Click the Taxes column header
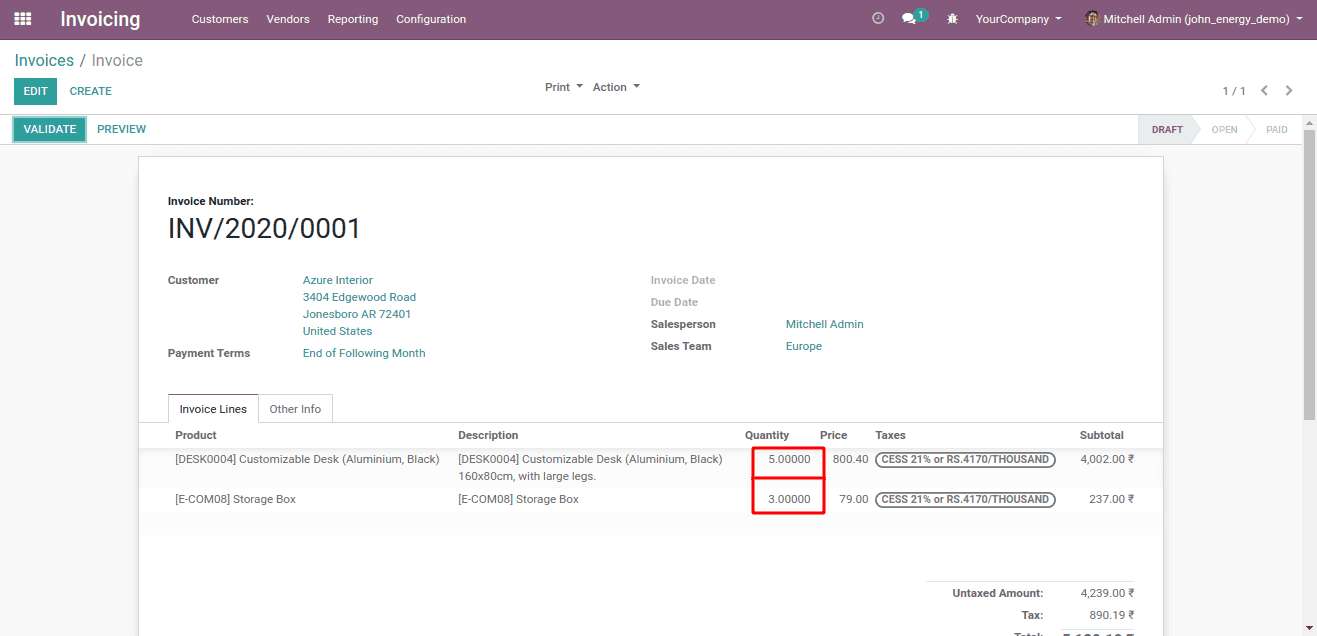1317x636 pixels. point(890,435)
